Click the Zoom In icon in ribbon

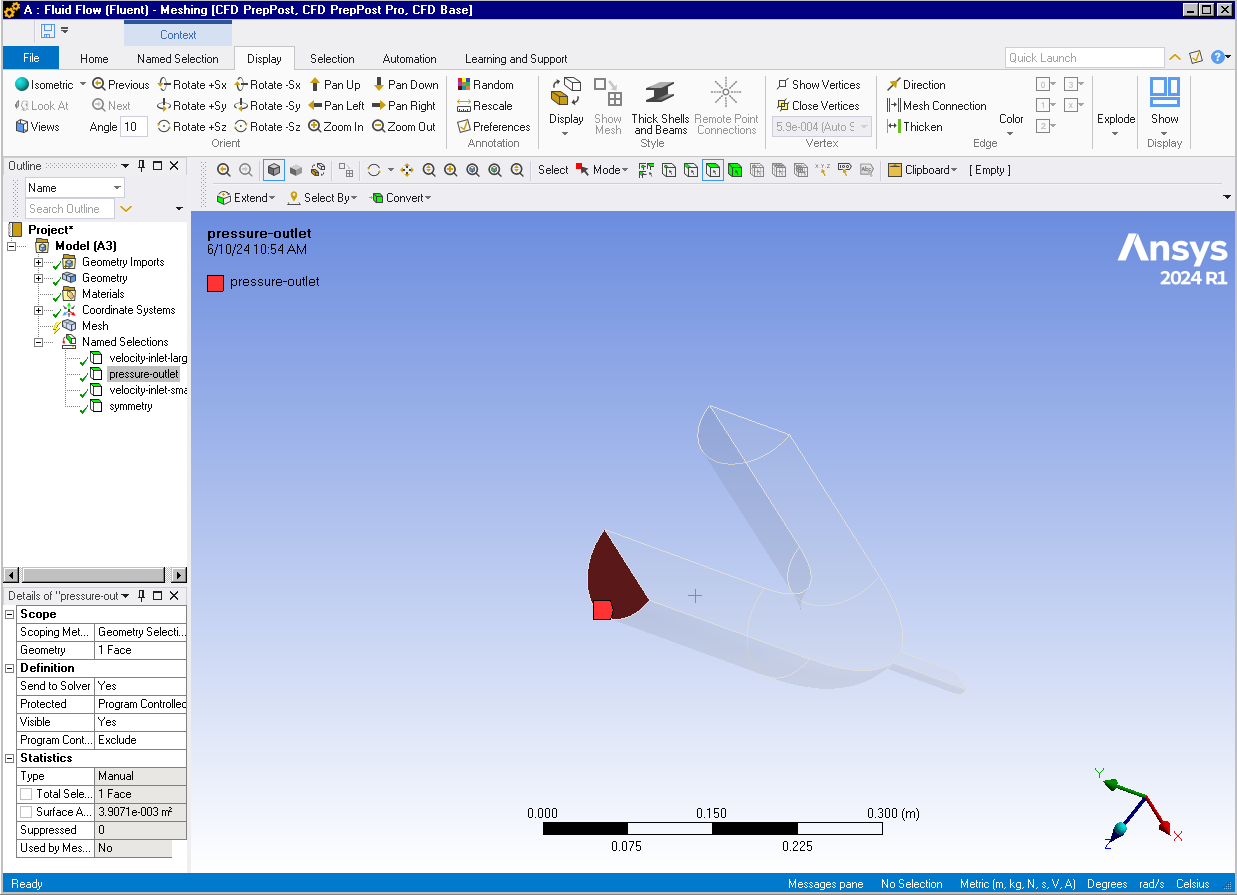pos(315,127)
